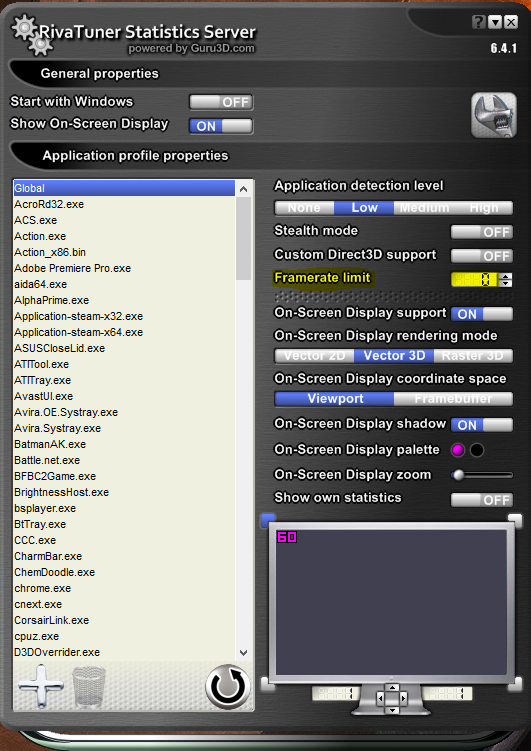Add a new application profile with plus icon
Screen dimensions: 531x751
pyautogui.click(x=41, y=686)
